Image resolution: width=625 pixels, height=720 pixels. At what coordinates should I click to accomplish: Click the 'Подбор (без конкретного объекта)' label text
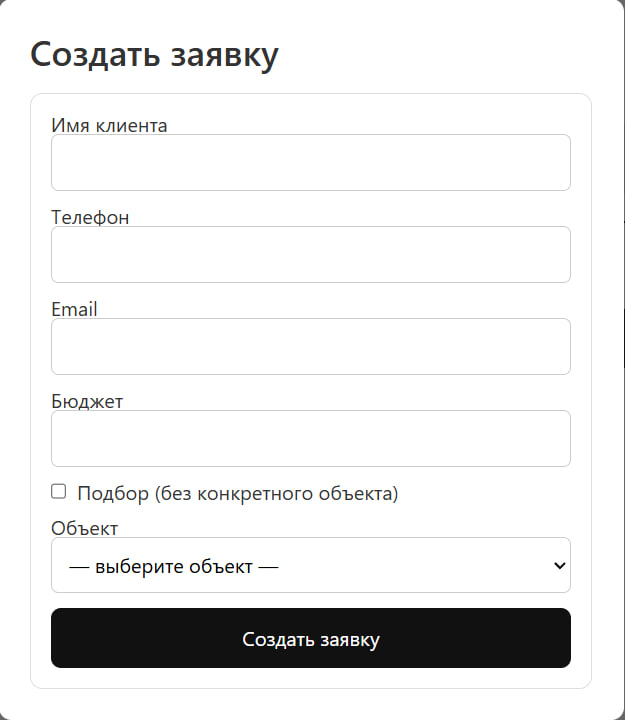(x=237, y=493)
